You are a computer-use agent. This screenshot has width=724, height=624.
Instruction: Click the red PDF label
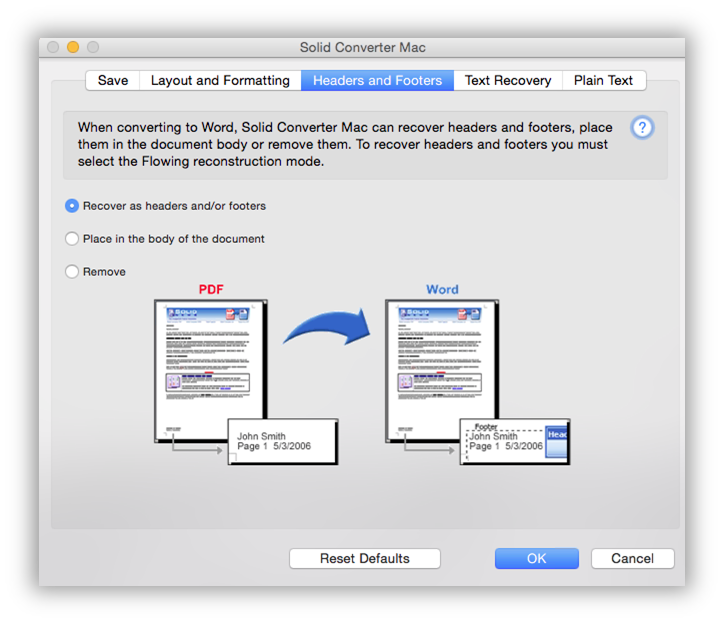pyautogui.click(x=211, y=290)
